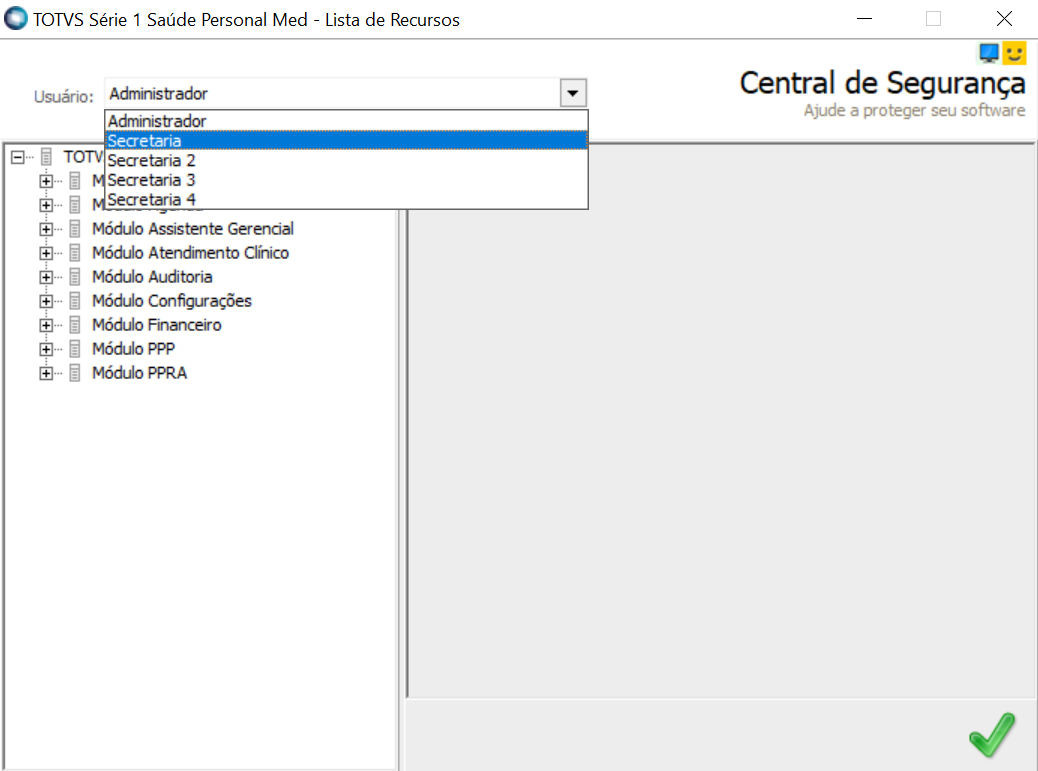Minimize the Lista de Recursos window

point(864,19)
